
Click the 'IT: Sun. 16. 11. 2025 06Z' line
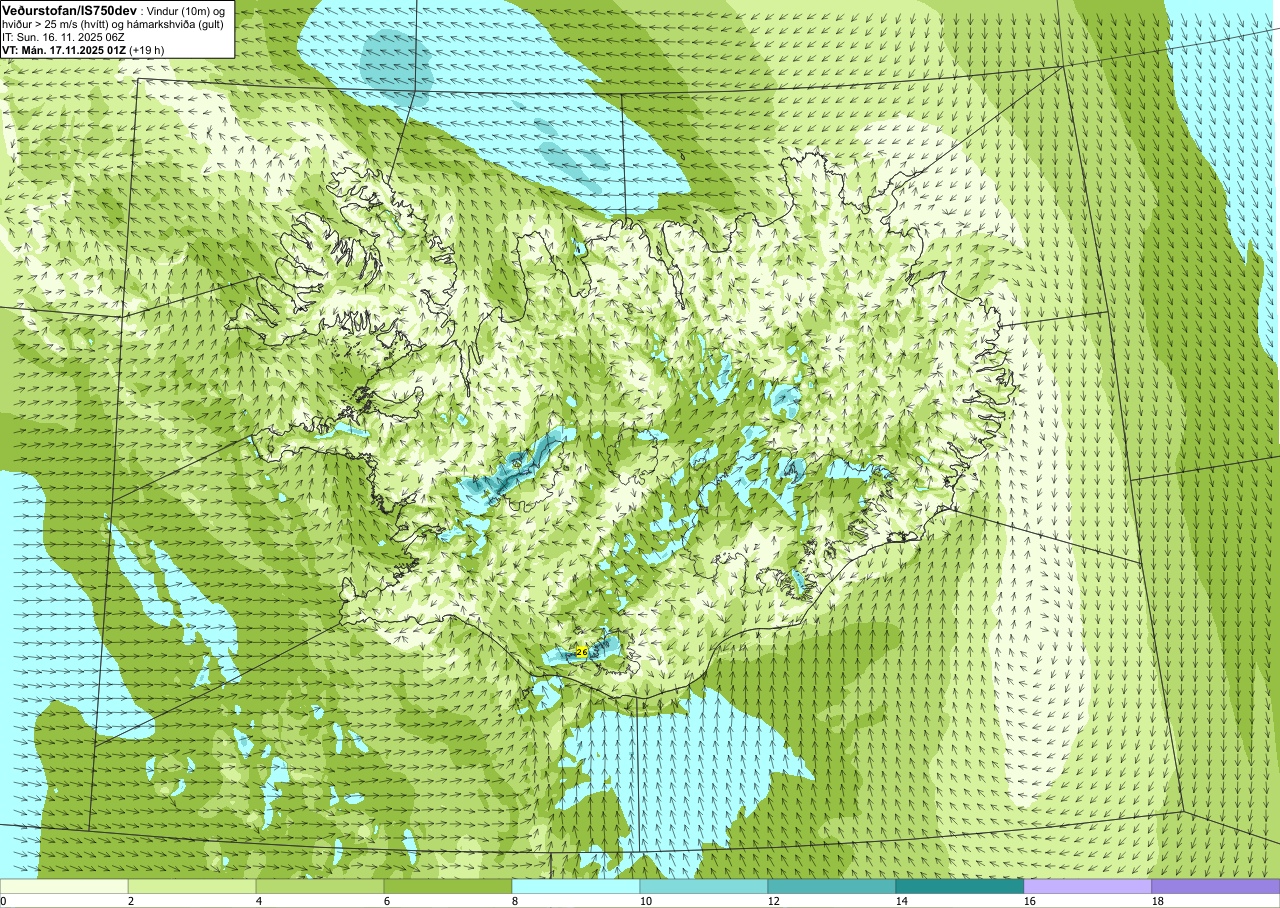(x=63, y=36)
